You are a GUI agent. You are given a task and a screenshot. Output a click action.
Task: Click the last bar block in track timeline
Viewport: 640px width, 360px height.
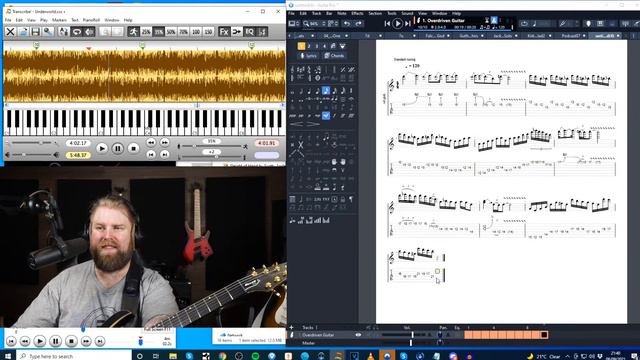[544, 335]
